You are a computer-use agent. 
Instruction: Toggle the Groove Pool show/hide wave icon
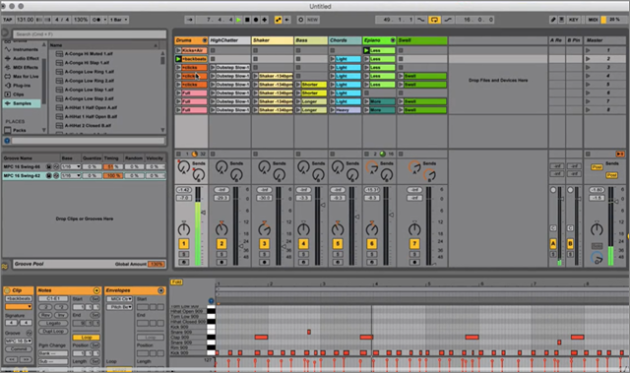point(5,266)
